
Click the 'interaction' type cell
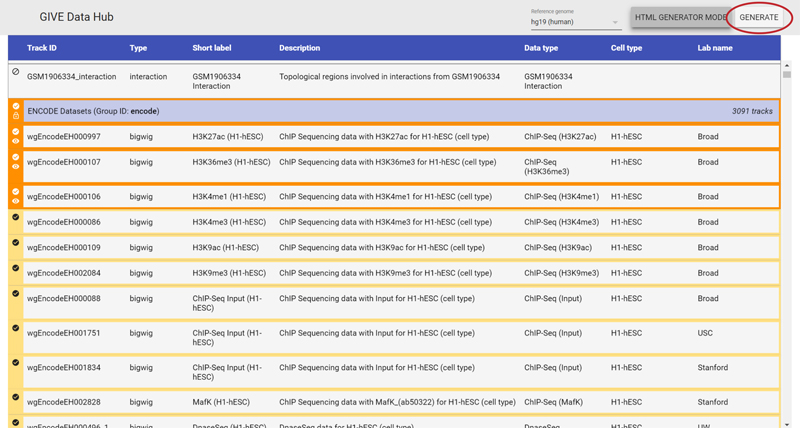pos(148,77)
